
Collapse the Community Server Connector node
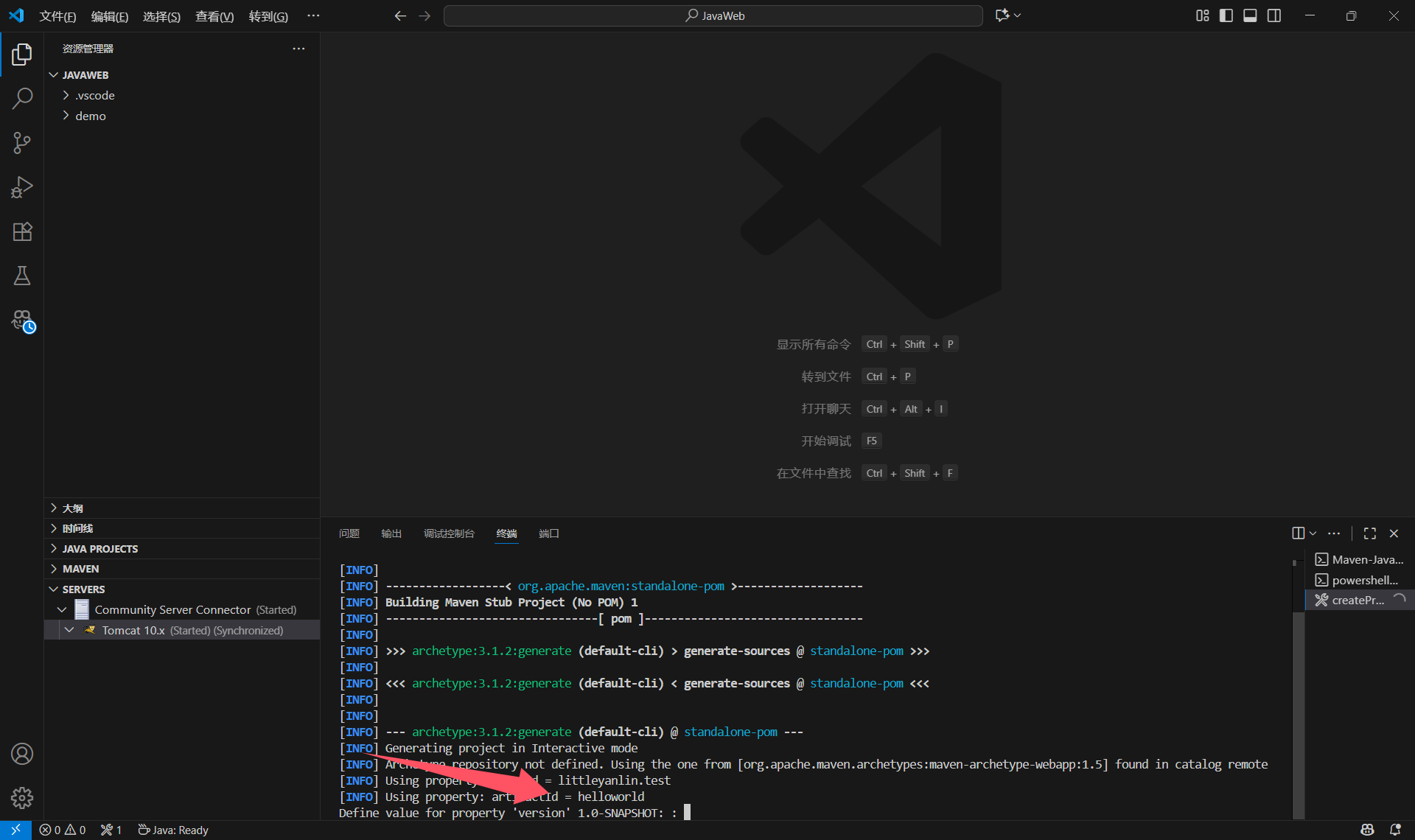(62, 610)
